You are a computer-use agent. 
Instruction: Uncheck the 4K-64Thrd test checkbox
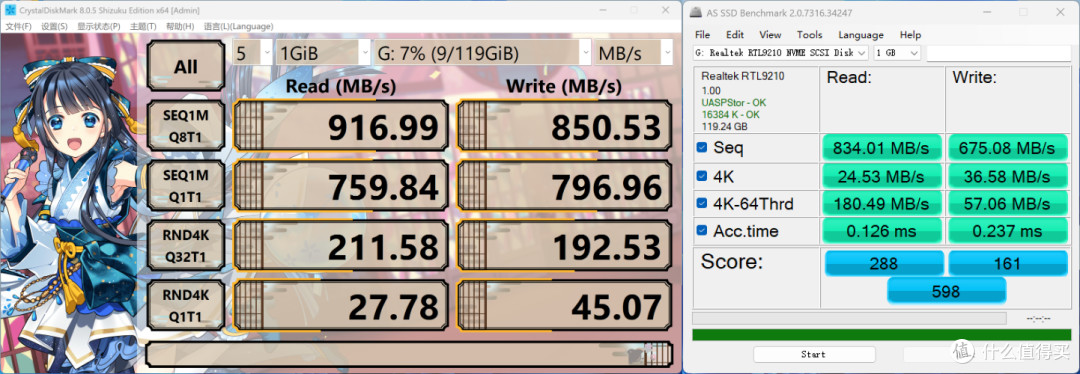702,203
